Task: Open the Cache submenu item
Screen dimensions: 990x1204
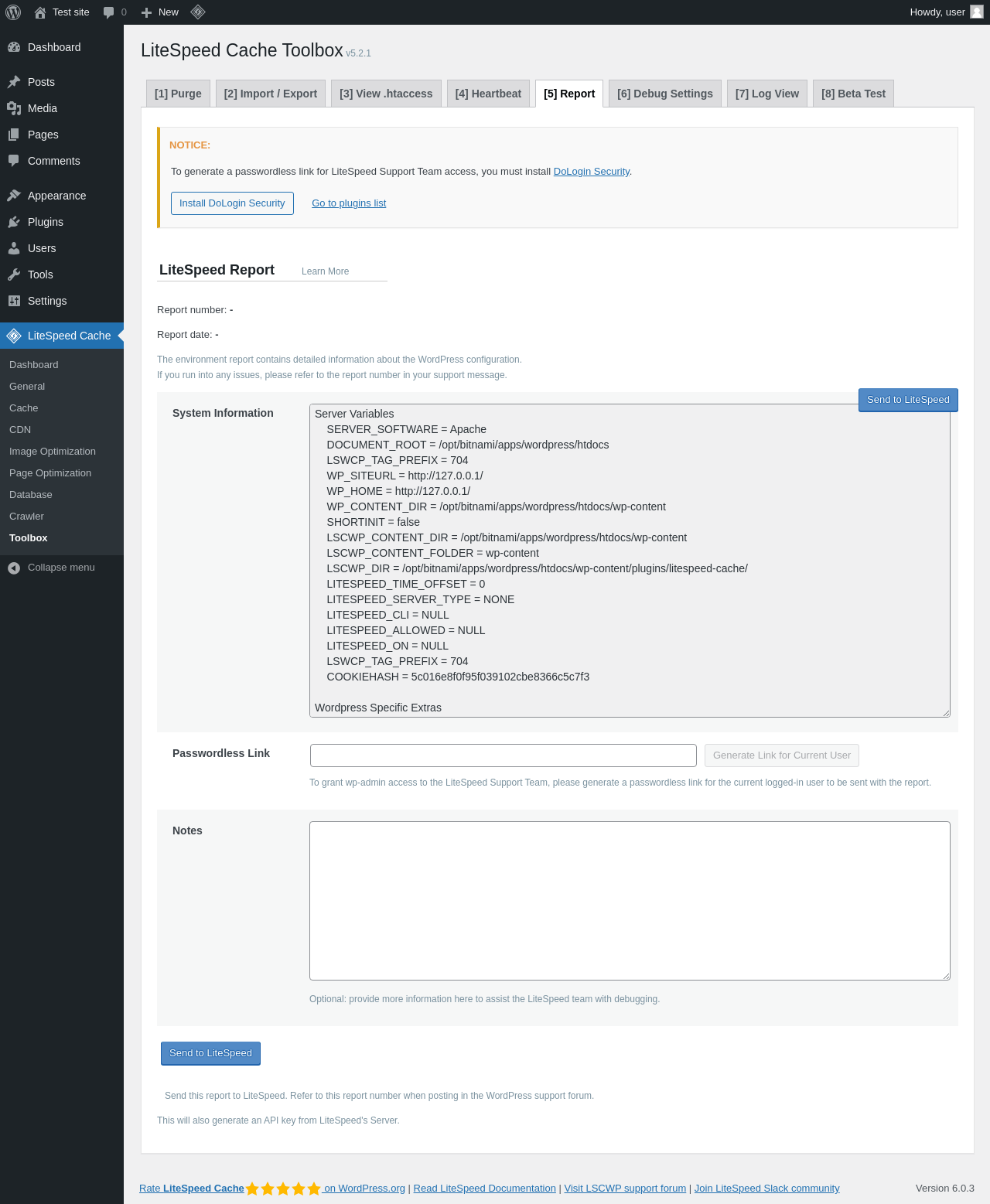Action: click(x=24, y=408)
